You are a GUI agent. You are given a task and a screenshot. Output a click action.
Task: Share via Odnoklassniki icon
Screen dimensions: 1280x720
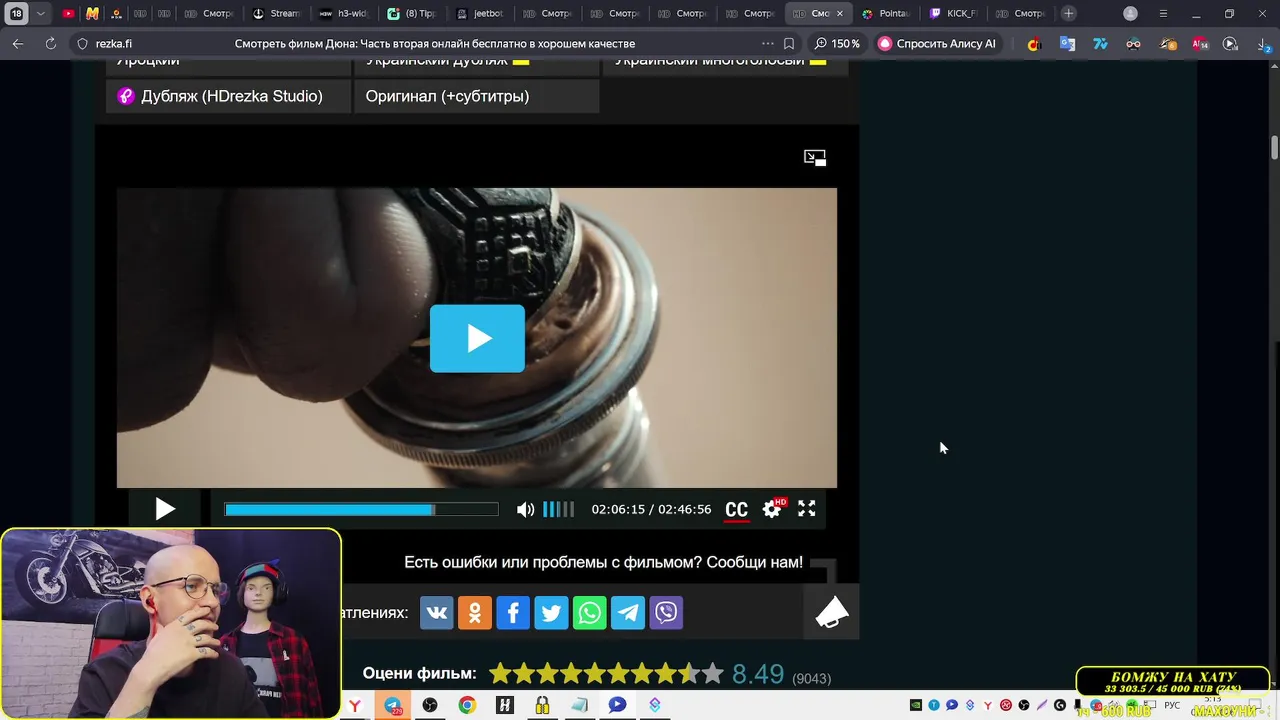pos(475,612)
